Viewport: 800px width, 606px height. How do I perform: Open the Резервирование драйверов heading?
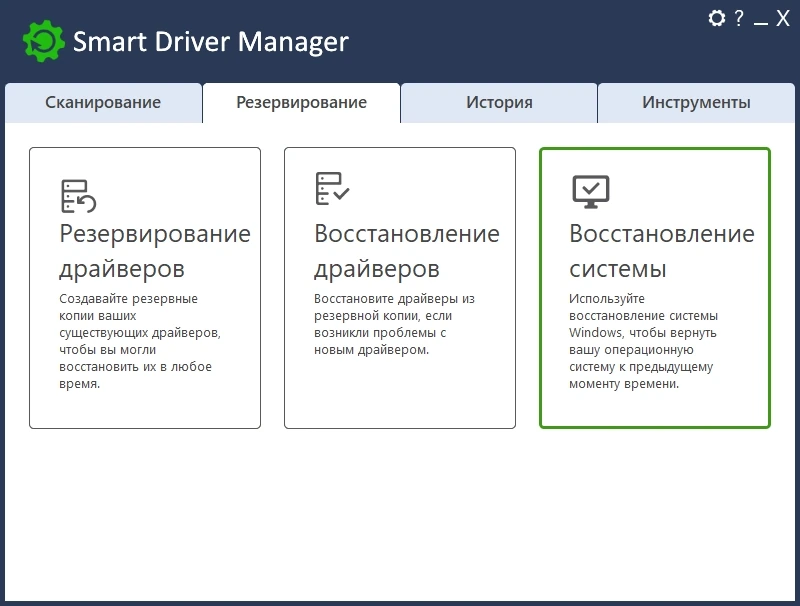[155, 251]
